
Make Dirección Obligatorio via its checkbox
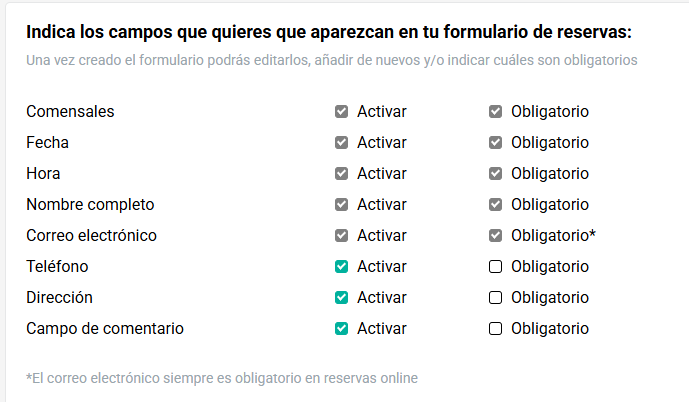(495, 298)
